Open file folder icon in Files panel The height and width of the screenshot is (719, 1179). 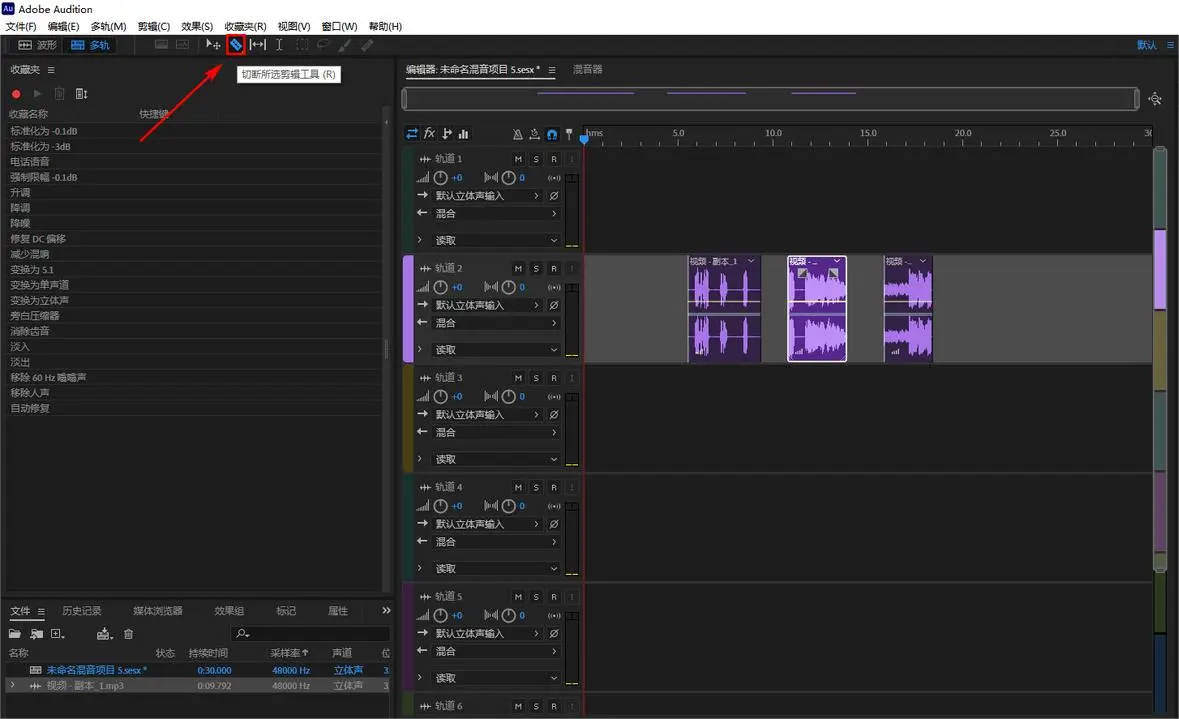tap(14, 634)
